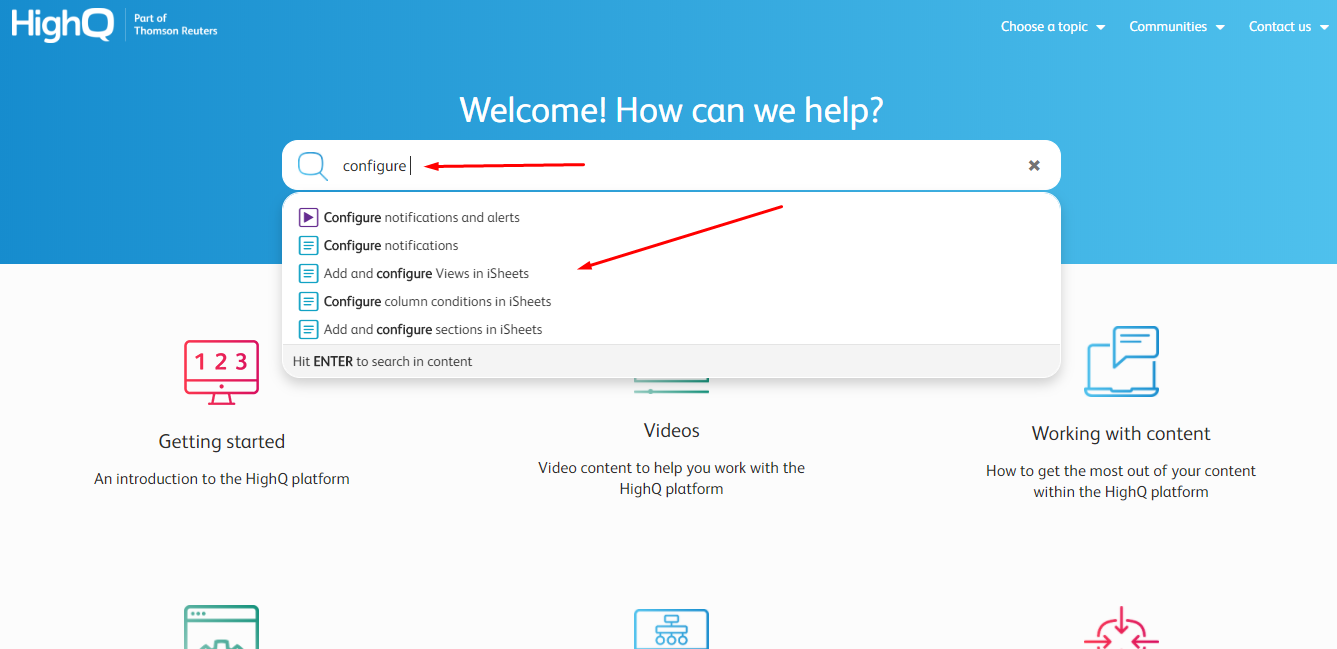Viewport: 1337px width, 649px height.
Task: Open the Getting started link
Action: coord(221,442)
